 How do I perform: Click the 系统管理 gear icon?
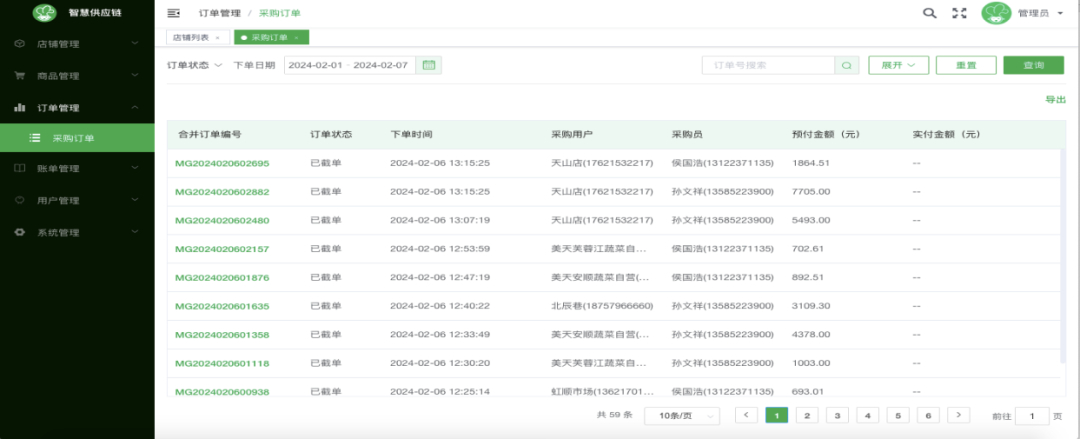coord(20,232)
